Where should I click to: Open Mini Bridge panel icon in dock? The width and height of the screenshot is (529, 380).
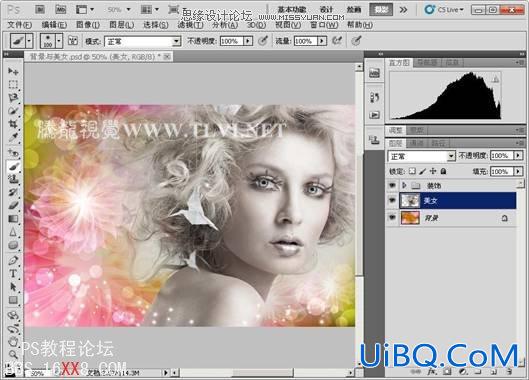(x=374, y=73)
